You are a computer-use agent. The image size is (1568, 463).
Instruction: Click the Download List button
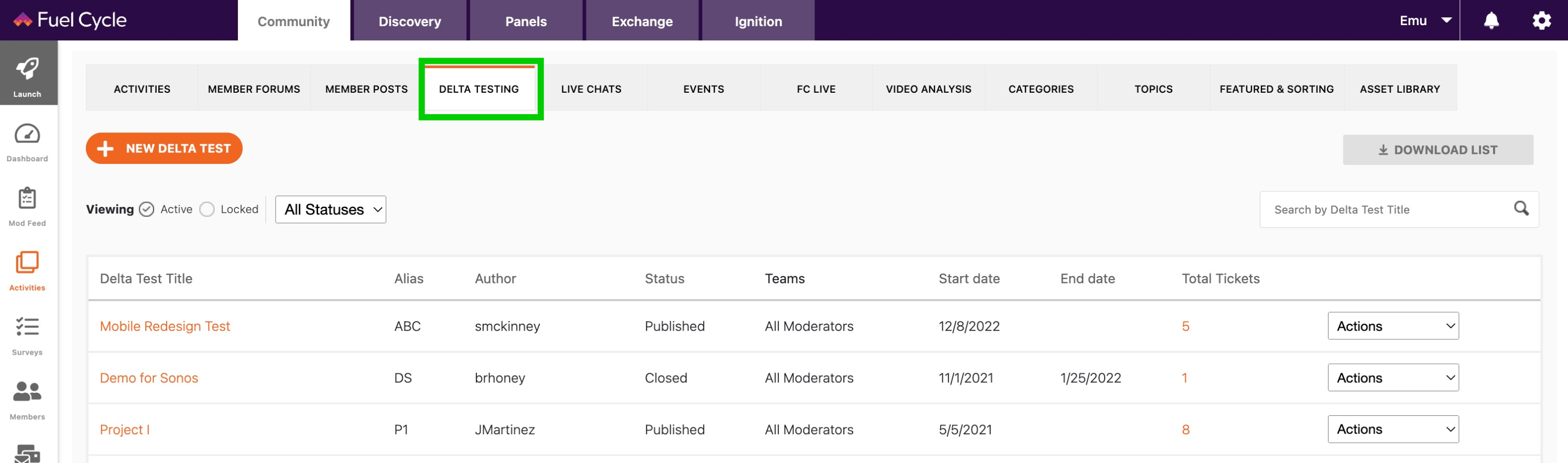[1438, 150]
